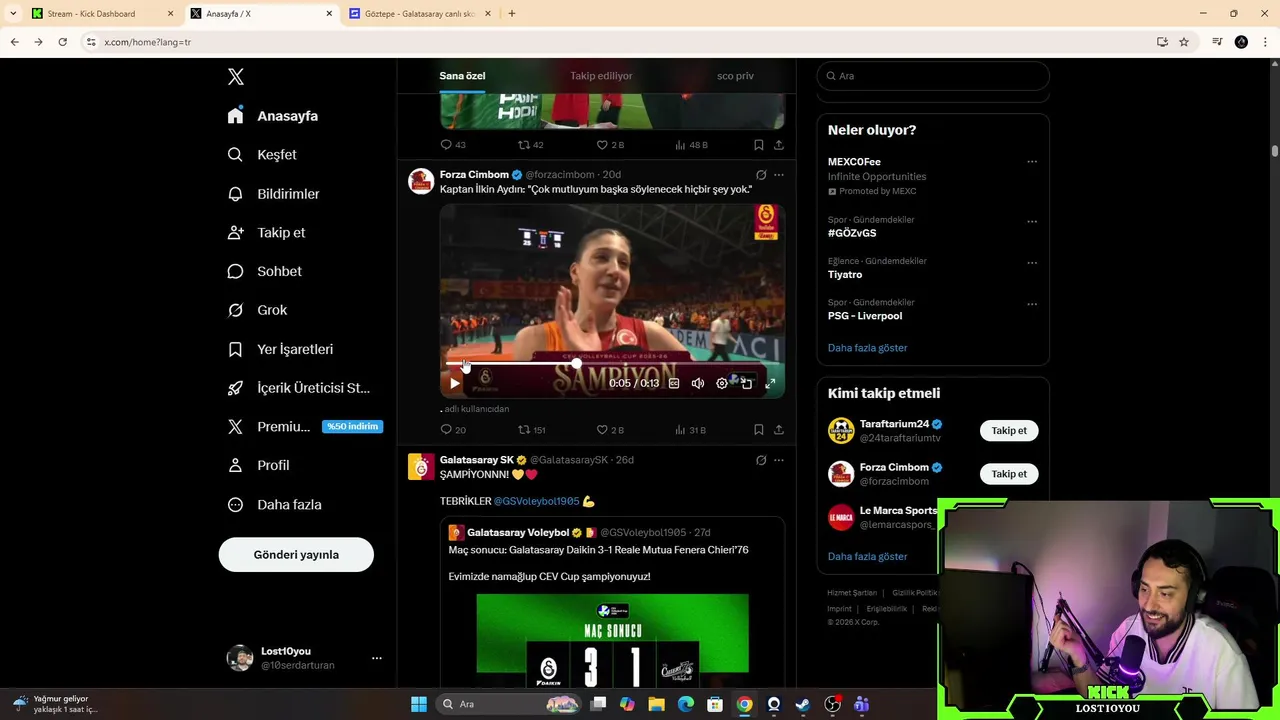
Task: Open more options for PSG - Liverpool trend
Action: [1032, 304]
